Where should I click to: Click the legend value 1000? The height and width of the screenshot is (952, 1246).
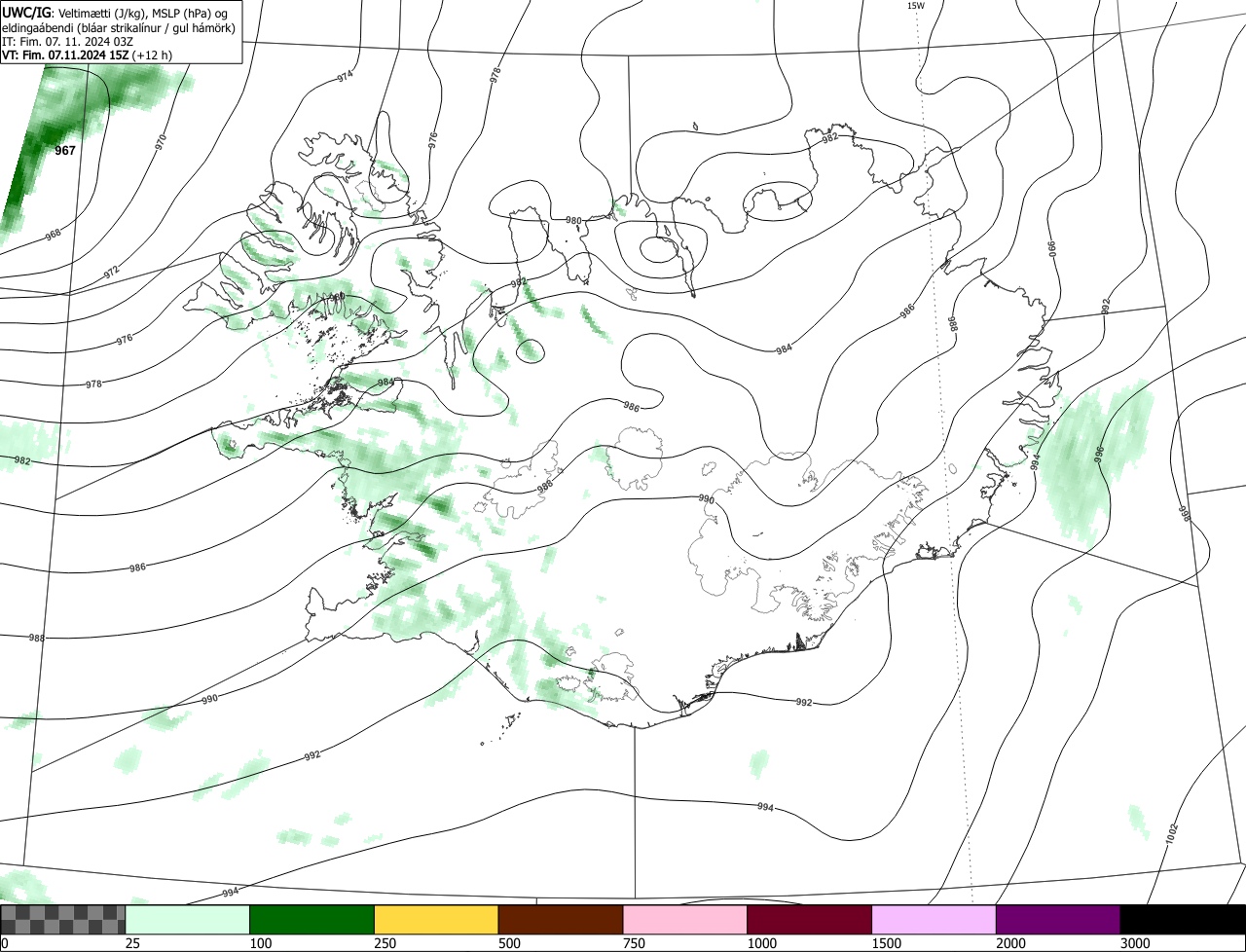coord(762,943)
